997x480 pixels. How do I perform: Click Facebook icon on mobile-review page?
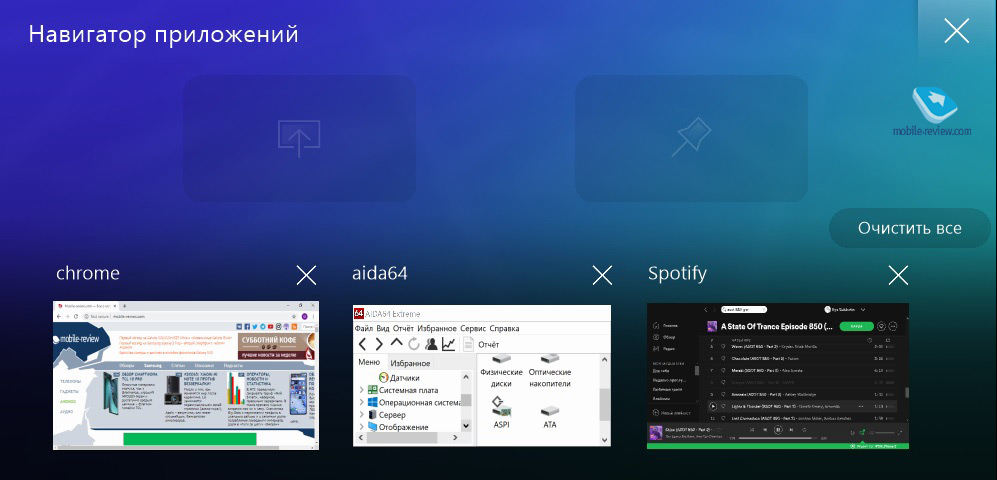[247, 327]
